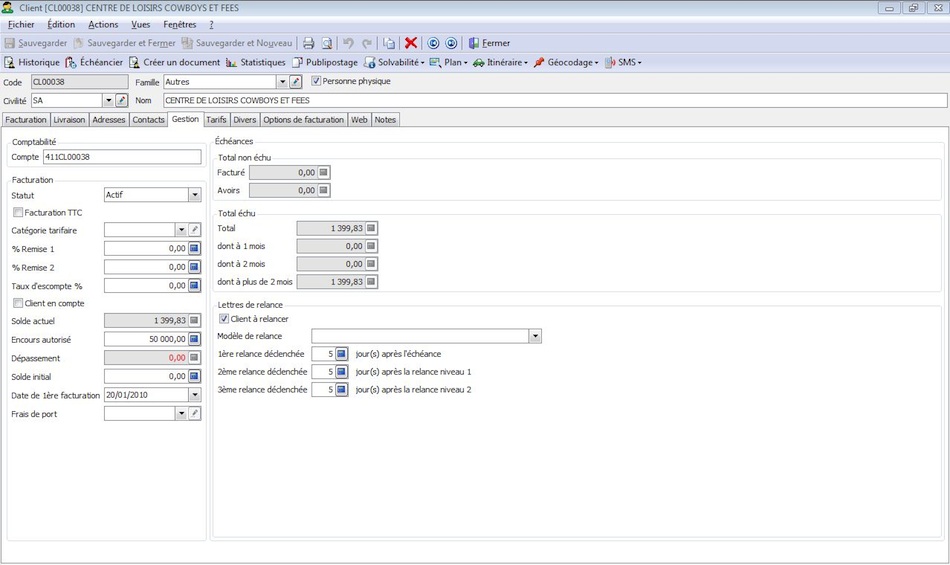Edit Frais de port pencil icon
950x565 pixels.
point(194,414)
